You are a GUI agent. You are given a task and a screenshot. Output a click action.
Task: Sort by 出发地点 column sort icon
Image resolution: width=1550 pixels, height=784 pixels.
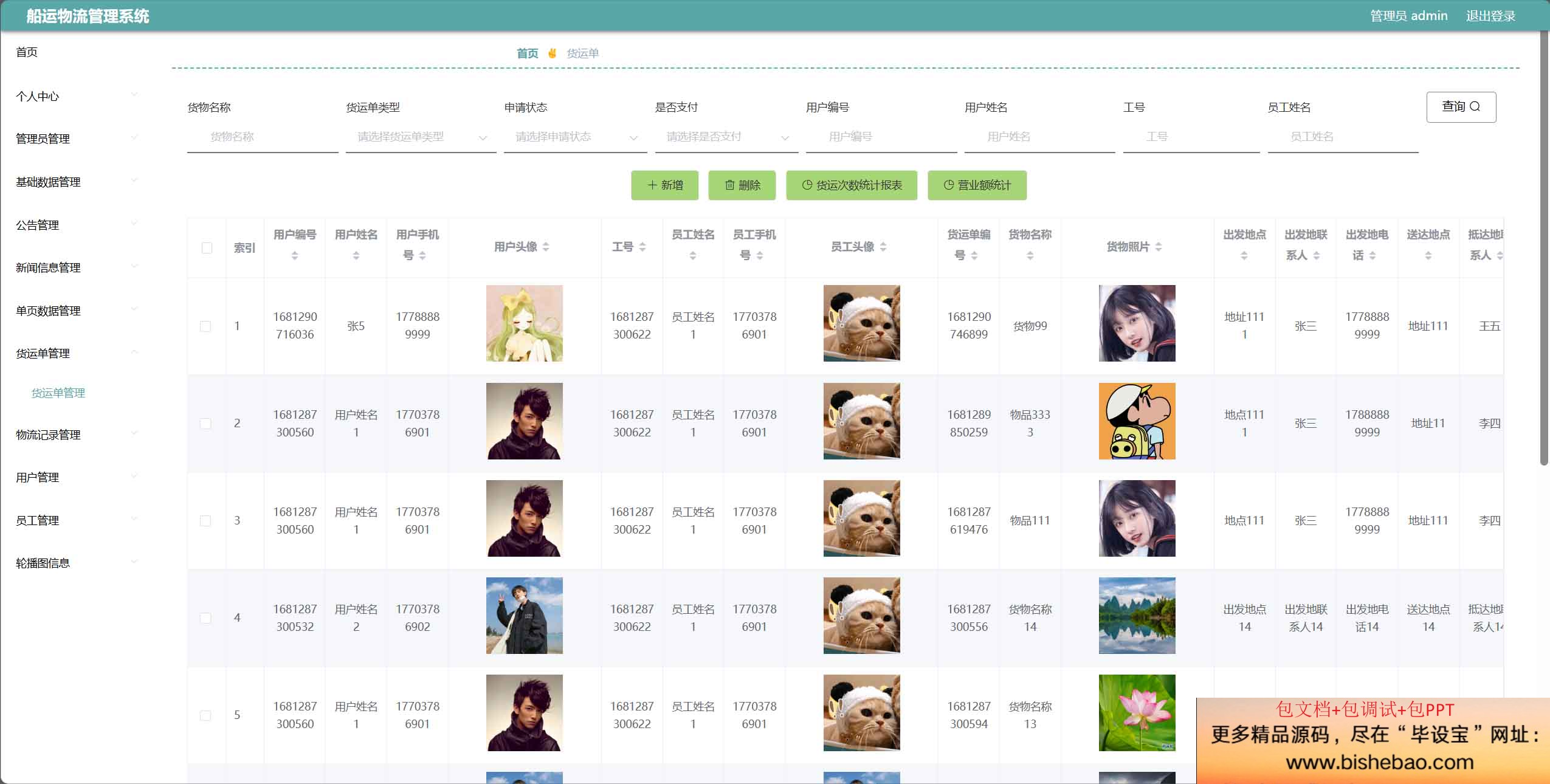(x=1244, y=256)
